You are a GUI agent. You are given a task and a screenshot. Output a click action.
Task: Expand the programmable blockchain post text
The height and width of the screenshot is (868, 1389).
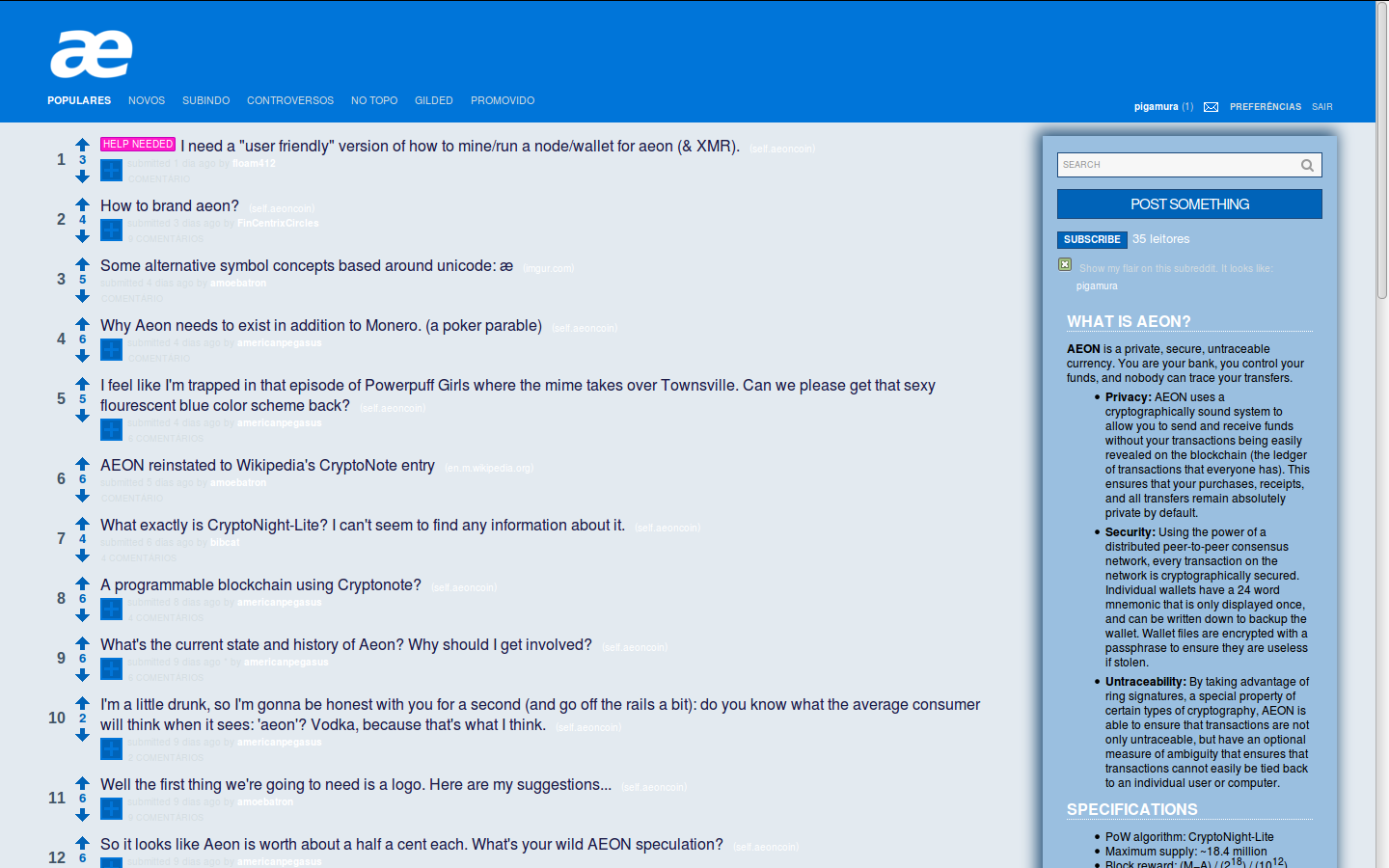coord(112,610)
